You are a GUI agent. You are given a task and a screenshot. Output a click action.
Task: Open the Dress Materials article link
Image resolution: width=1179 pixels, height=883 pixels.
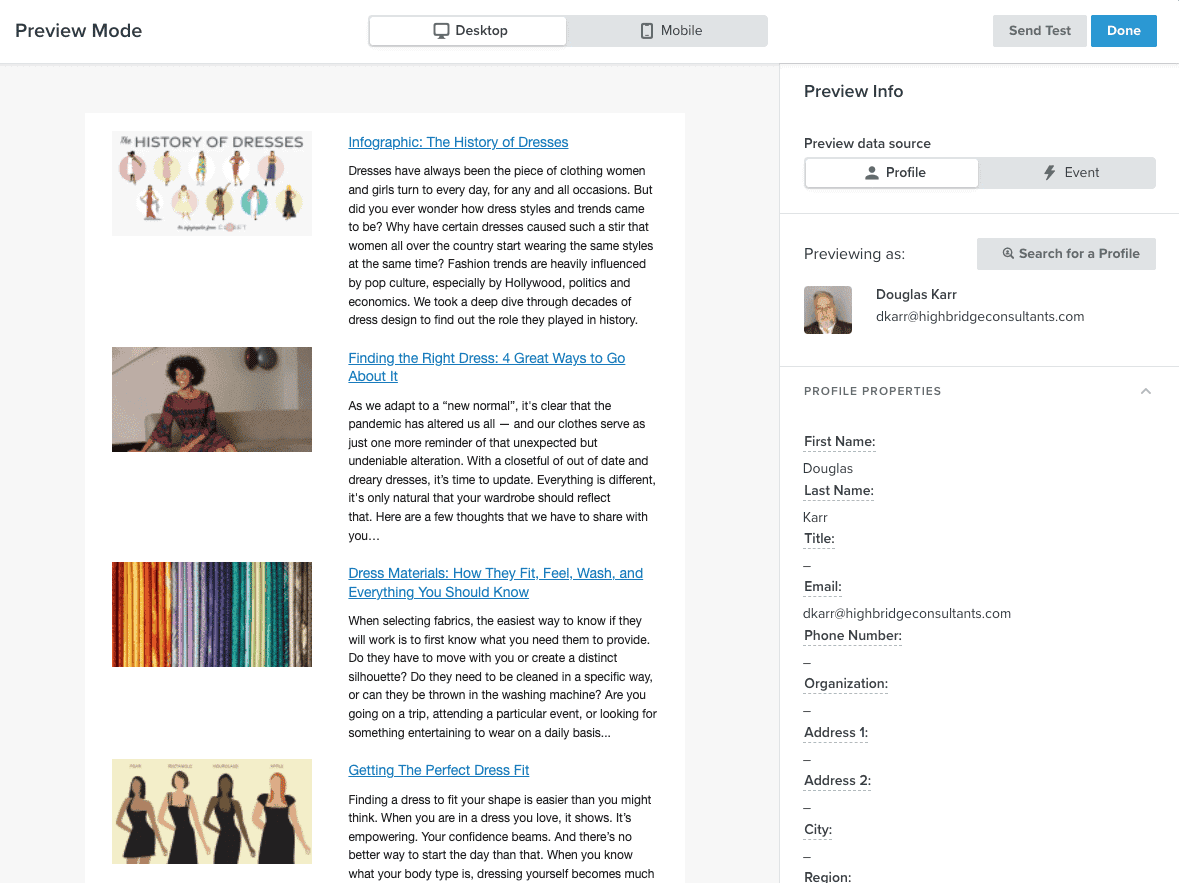(495, 574)
